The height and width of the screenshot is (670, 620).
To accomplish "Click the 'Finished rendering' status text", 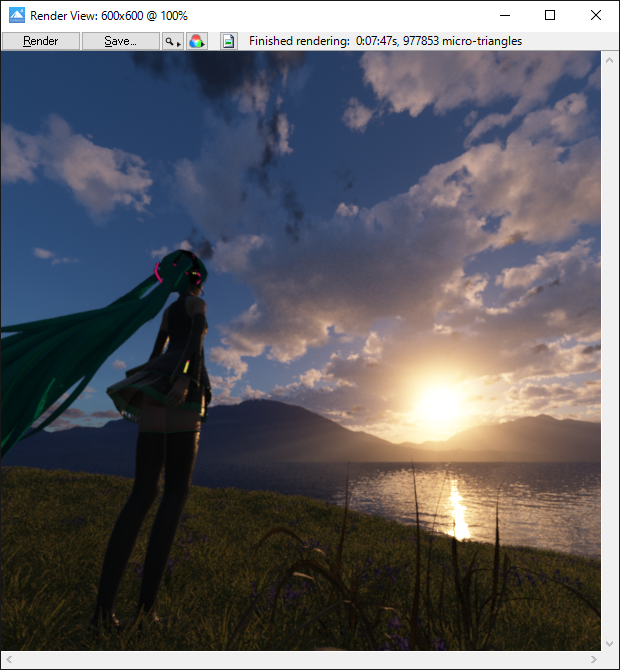I will point(385,41).
